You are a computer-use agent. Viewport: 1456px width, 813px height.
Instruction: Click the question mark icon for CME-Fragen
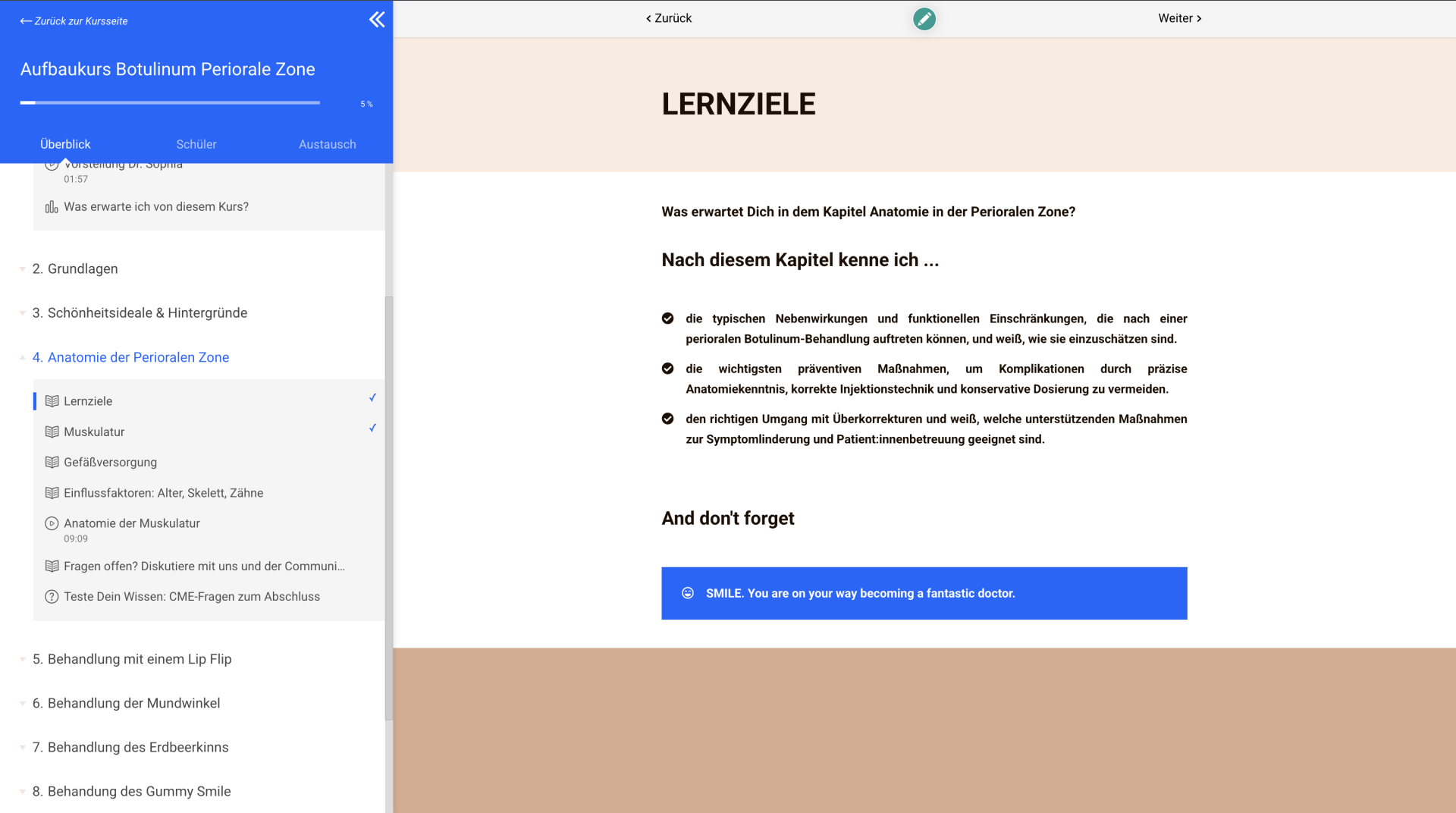pyautogui.click(x=52, y=597)
